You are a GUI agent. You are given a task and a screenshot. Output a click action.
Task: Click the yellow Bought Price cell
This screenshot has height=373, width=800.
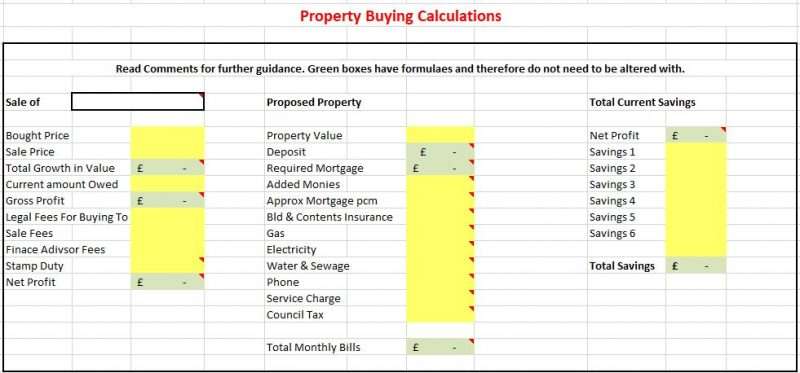pos(167,135)
